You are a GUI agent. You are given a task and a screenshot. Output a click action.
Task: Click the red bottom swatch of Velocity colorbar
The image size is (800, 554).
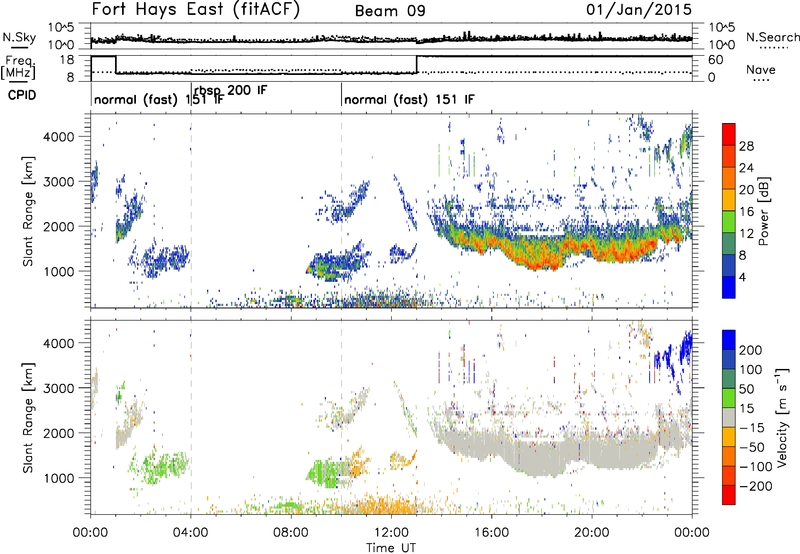729,495
